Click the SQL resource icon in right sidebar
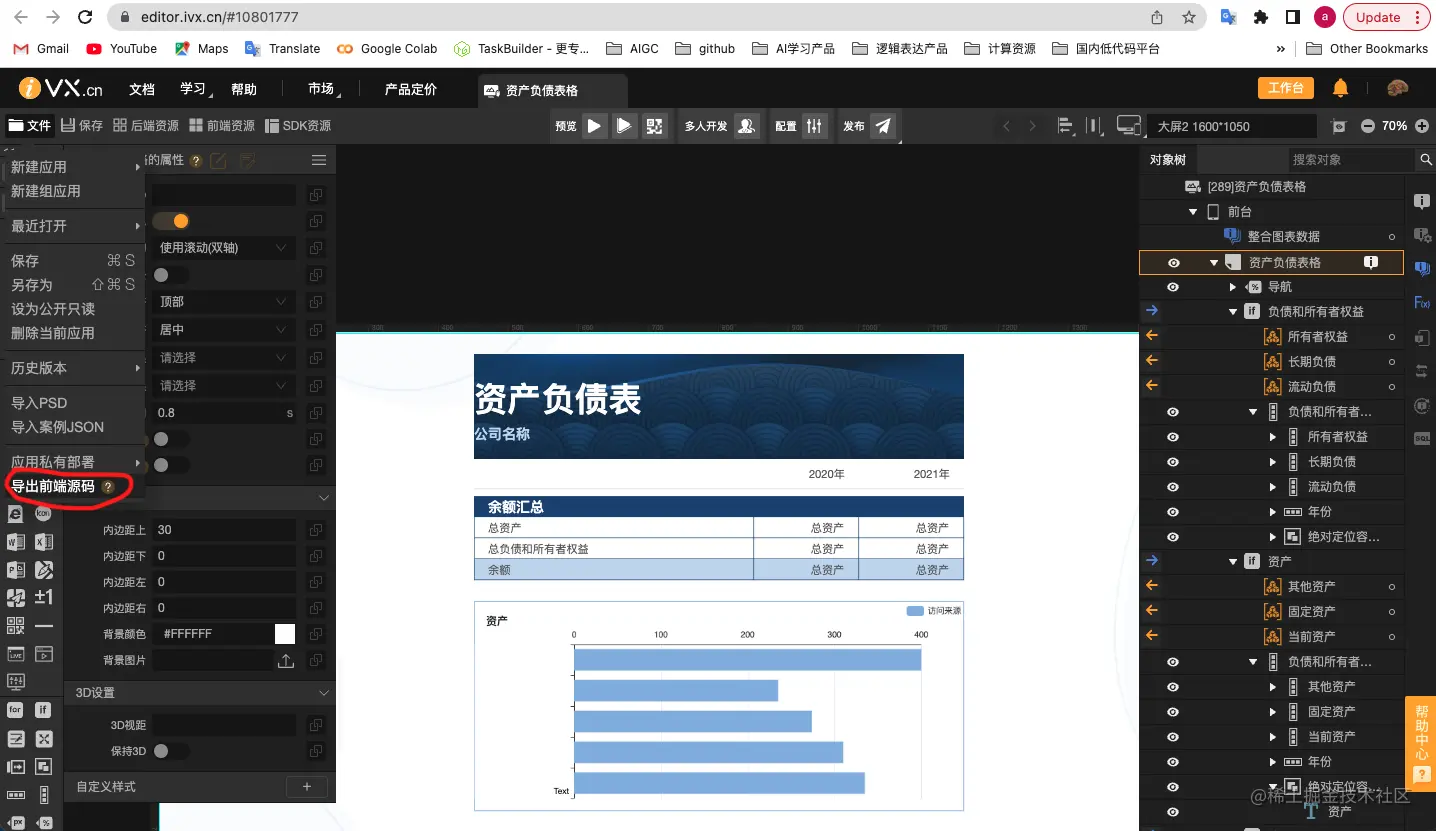This screenshot has width=1436, height=831. [x=1422, y=436]
